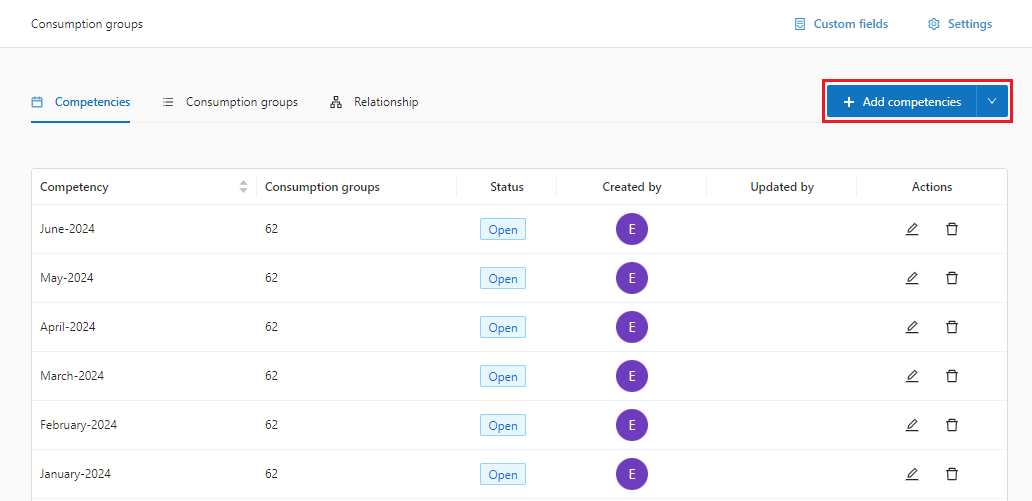Click the creator avatar E for May-2024
This screenshot has height=501, width=1032.
point(632,278)
